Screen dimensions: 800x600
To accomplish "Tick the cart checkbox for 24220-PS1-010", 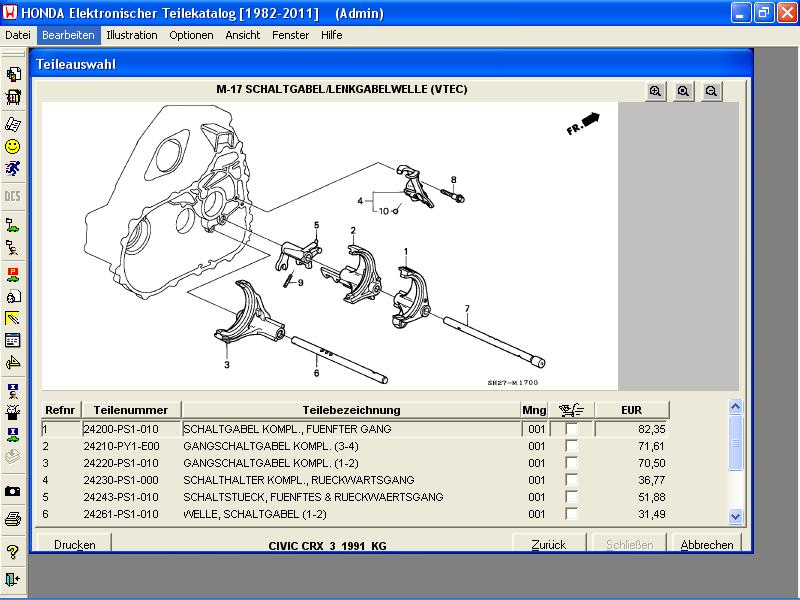I will [571, 463].
